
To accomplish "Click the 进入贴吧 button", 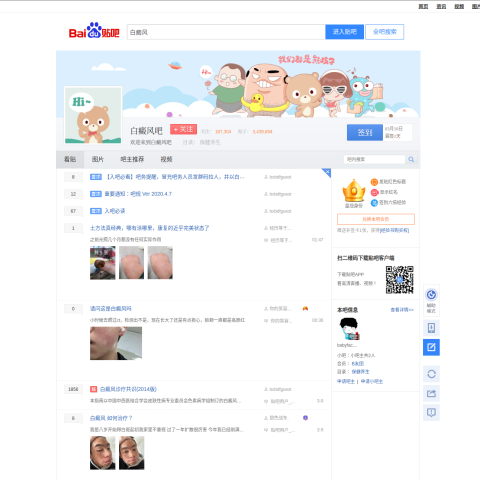I will pos(345,32).
